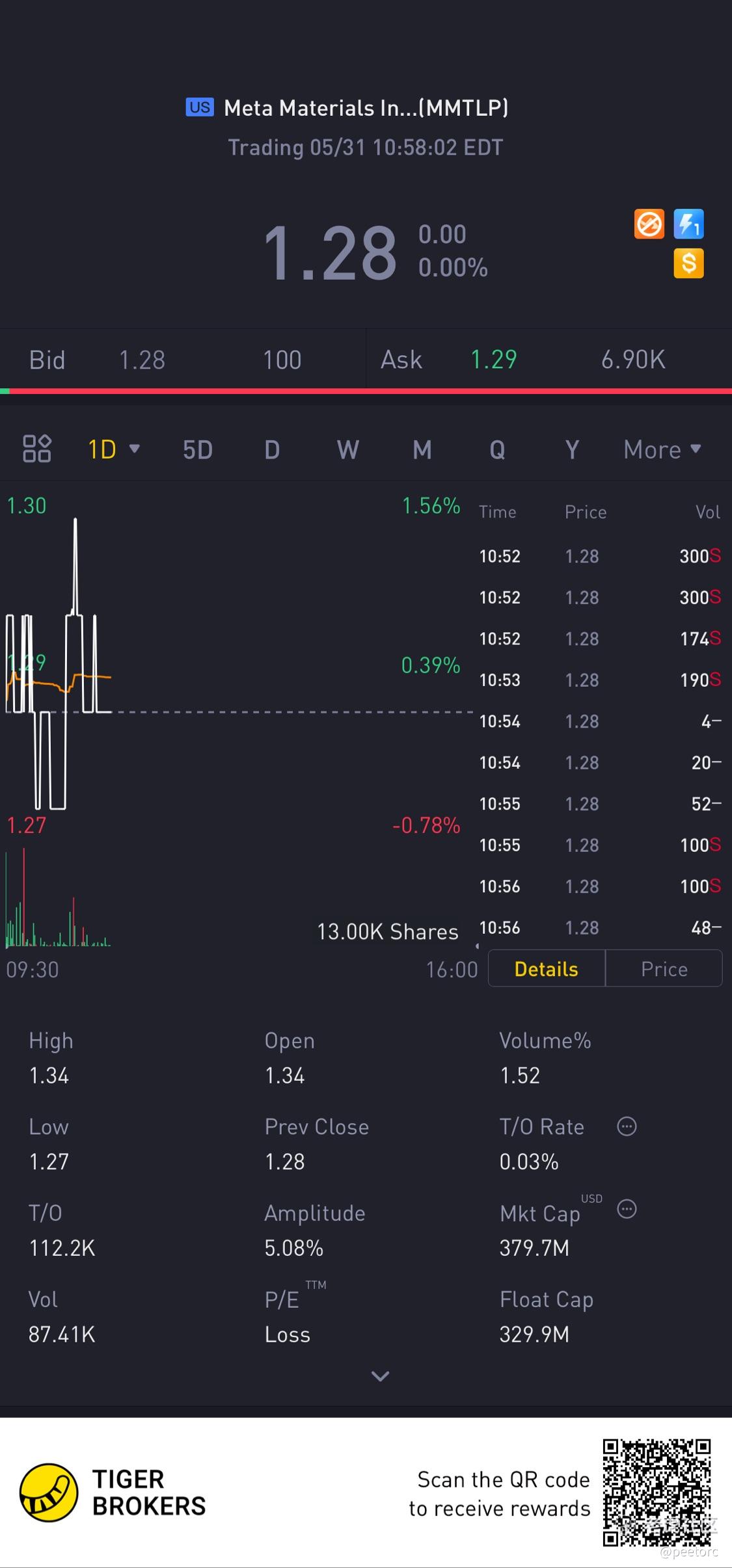Viewport: 732px width, 1568px height.
Task: Tap the red/green bid-ask ratio bar
Action: 366,392
